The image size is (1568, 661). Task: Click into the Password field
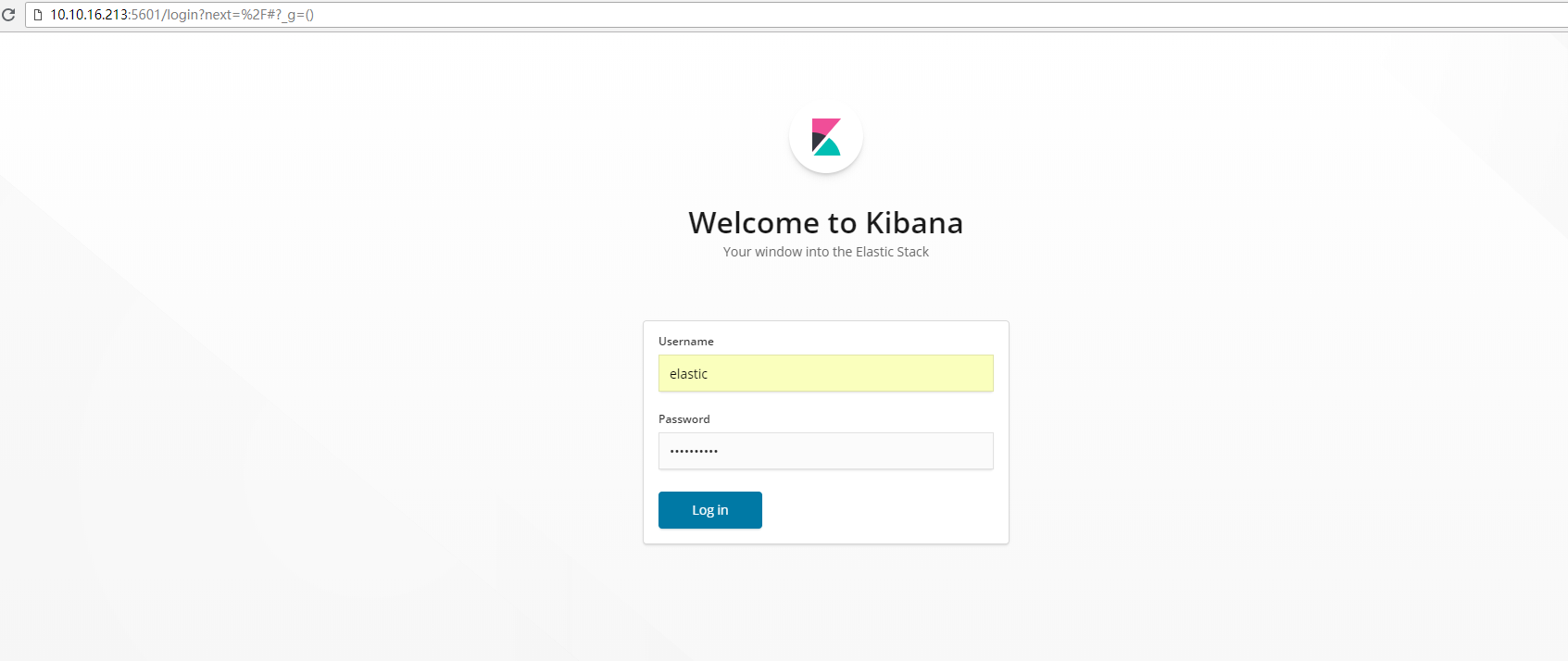click(x=825, y=451)
